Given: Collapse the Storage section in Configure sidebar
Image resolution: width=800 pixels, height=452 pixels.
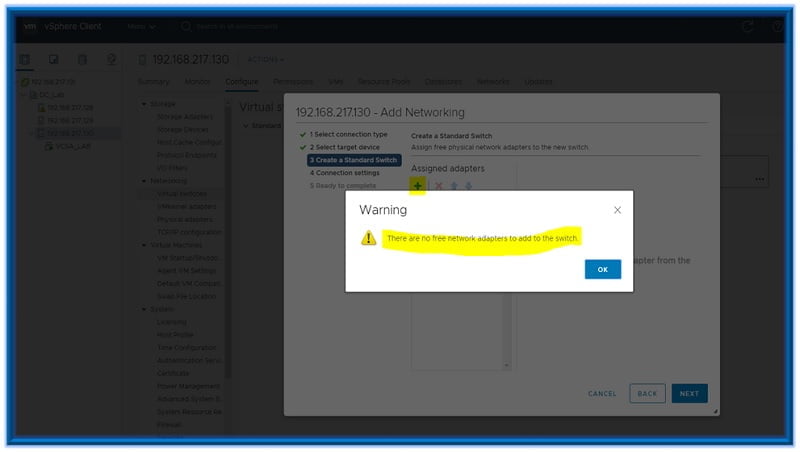Looking at the screenshot, I should pyautogui.click(x=144, y=104).
